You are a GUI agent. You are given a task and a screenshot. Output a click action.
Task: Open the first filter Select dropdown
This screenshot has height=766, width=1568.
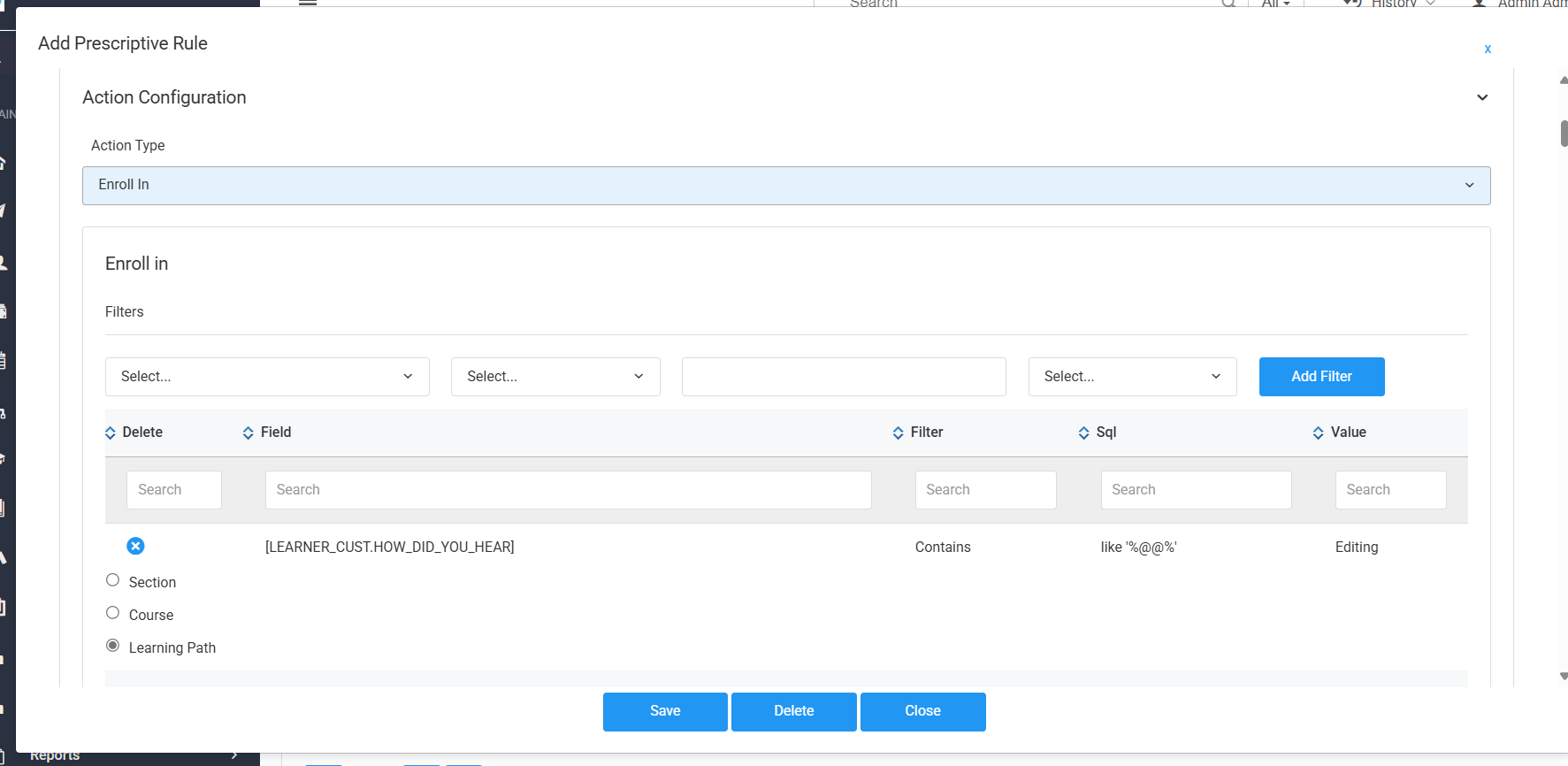tap(267, 377)
